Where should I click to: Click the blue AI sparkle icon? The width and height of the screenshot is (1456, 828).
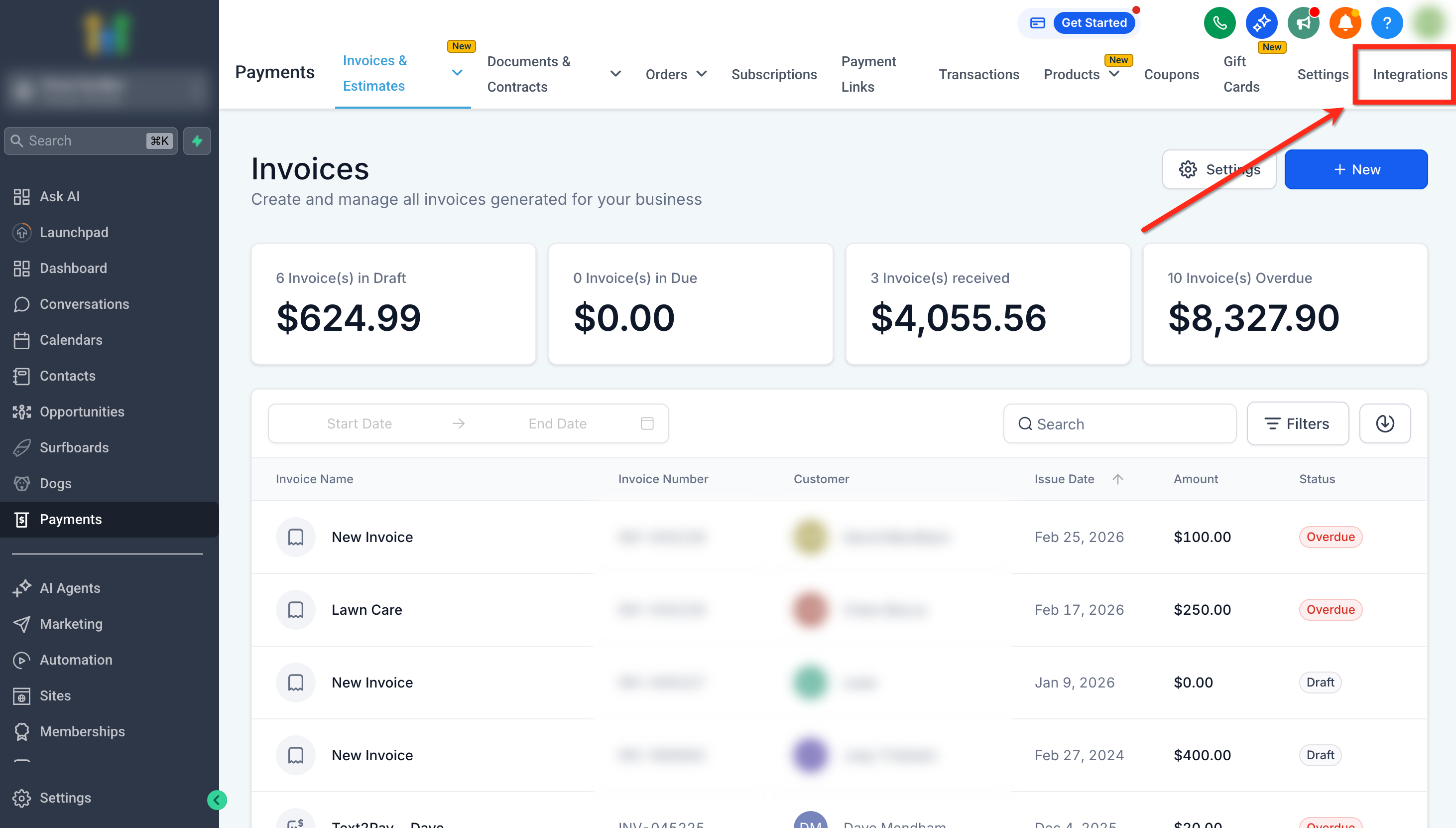(1261, 23)
